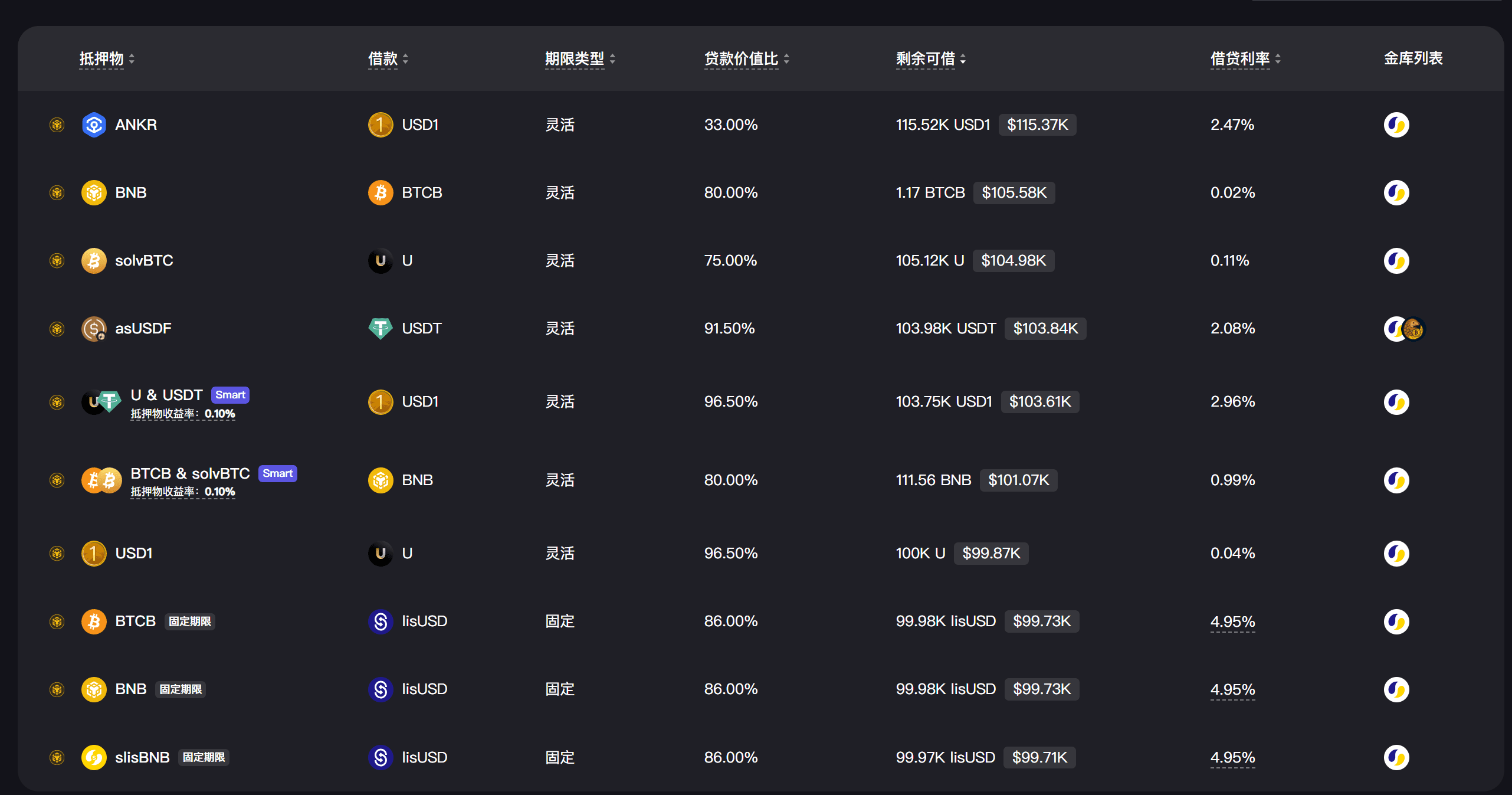Click the lisUSD icon in slisBNB row
This screenshot has width=1512, height=795.
[381, 757]
